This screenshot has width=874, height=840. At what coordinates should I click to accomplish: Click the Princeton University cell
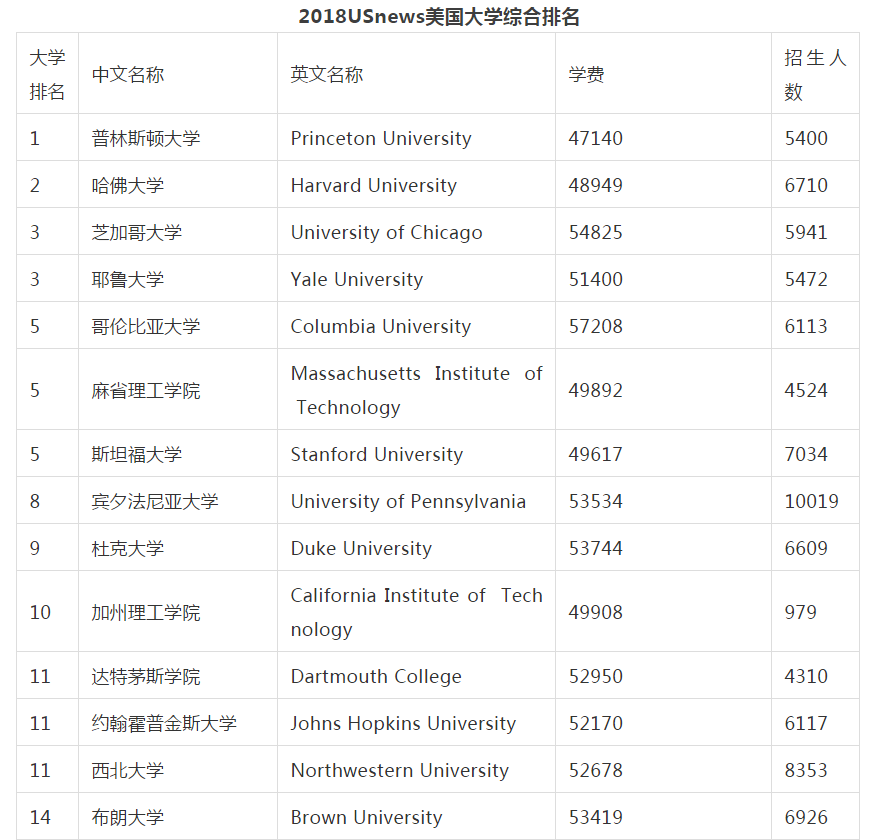(381, 138)
